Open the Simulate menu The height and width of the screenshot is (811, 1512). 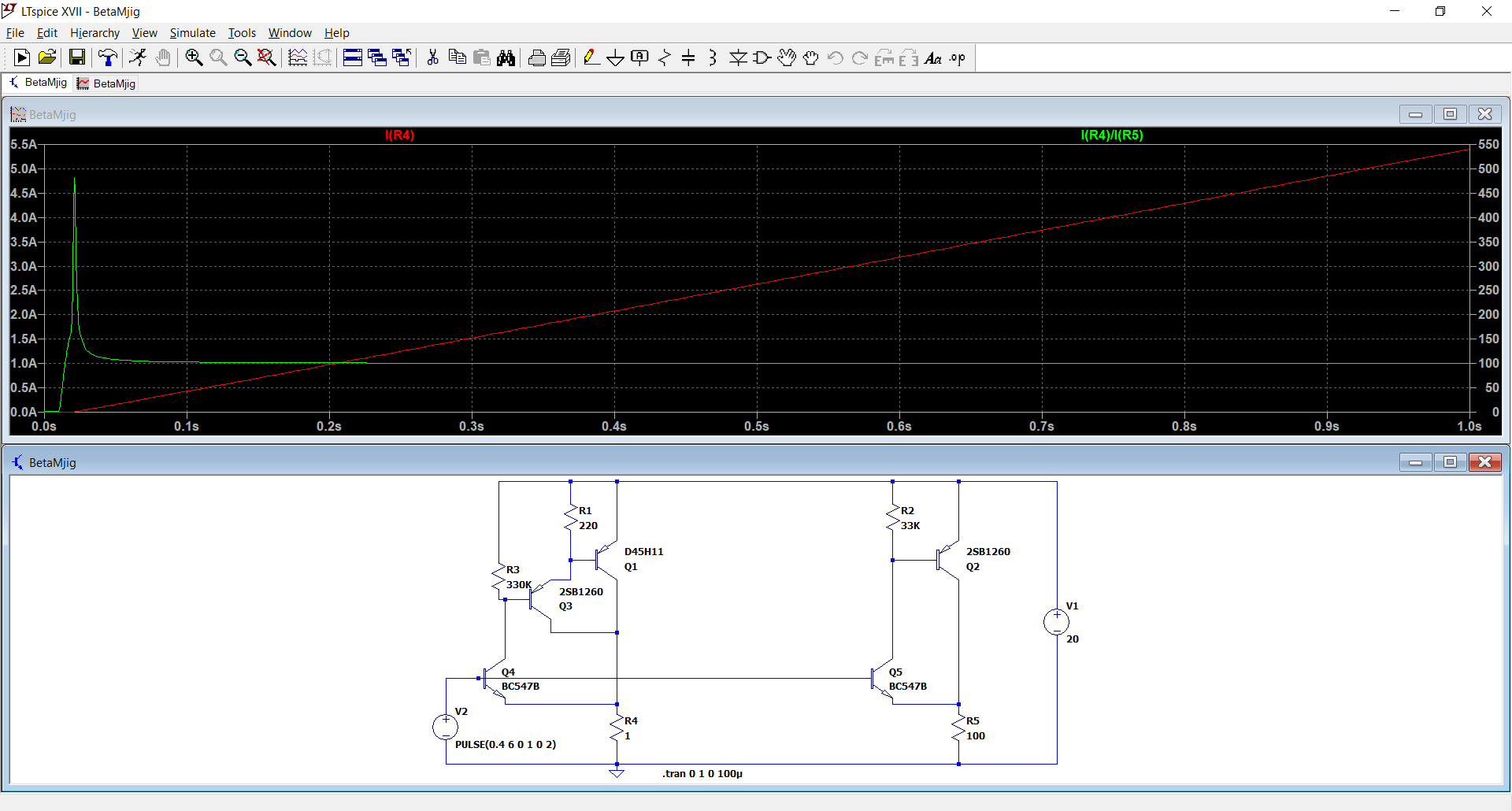(193, 33)
